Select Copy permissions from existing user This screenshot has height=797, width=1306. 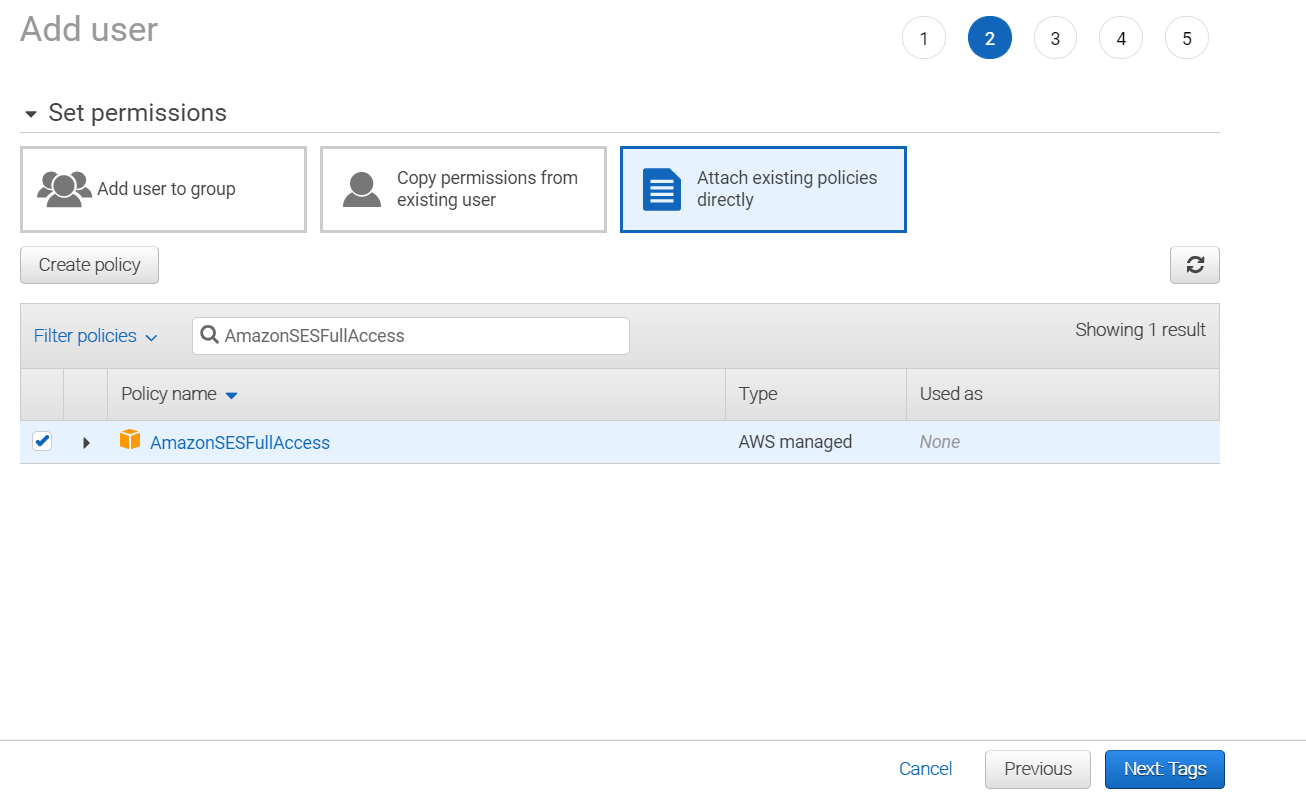click(x=463, y=189)
